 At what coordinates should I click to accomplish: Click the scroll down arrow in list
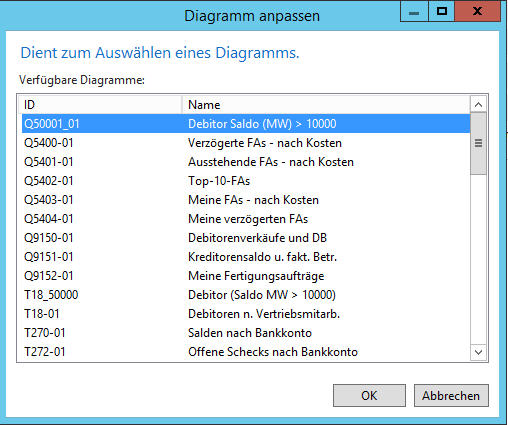point(478,352)
